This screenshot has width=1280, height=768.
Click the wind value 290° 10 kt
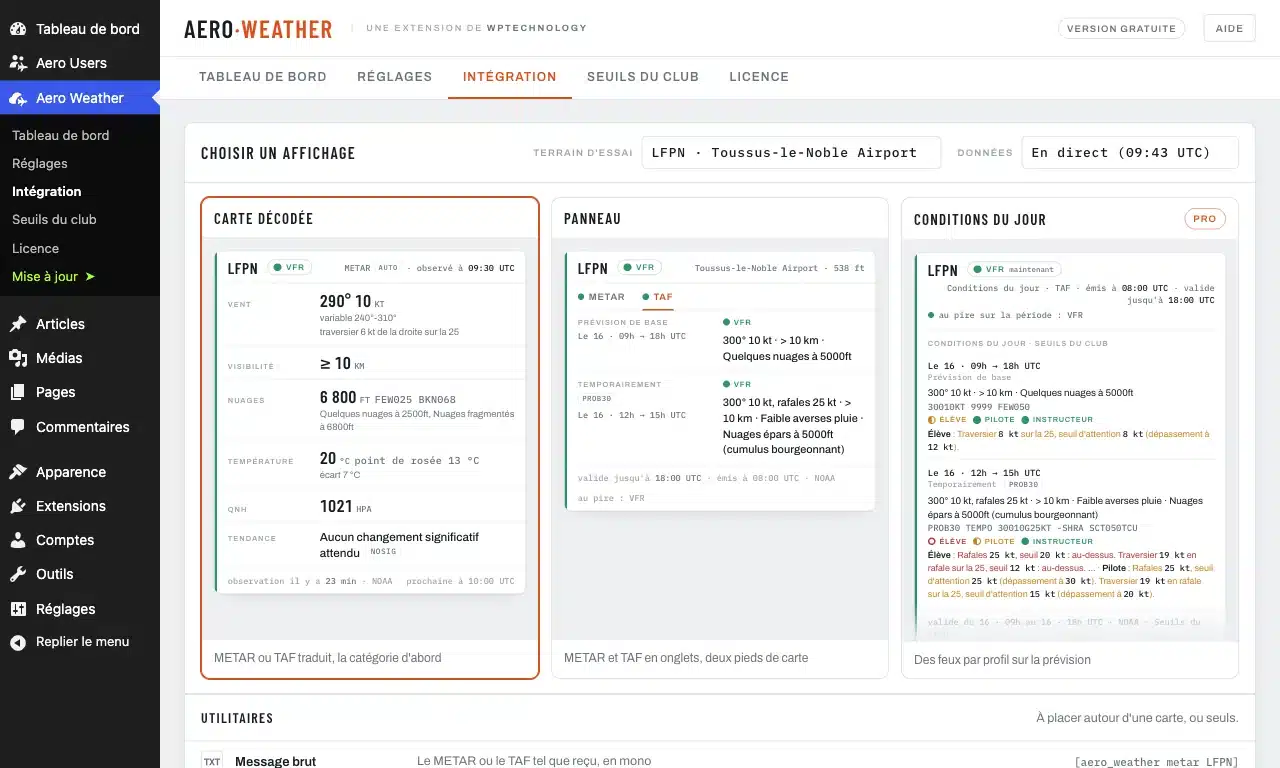[x=352, y=301]
